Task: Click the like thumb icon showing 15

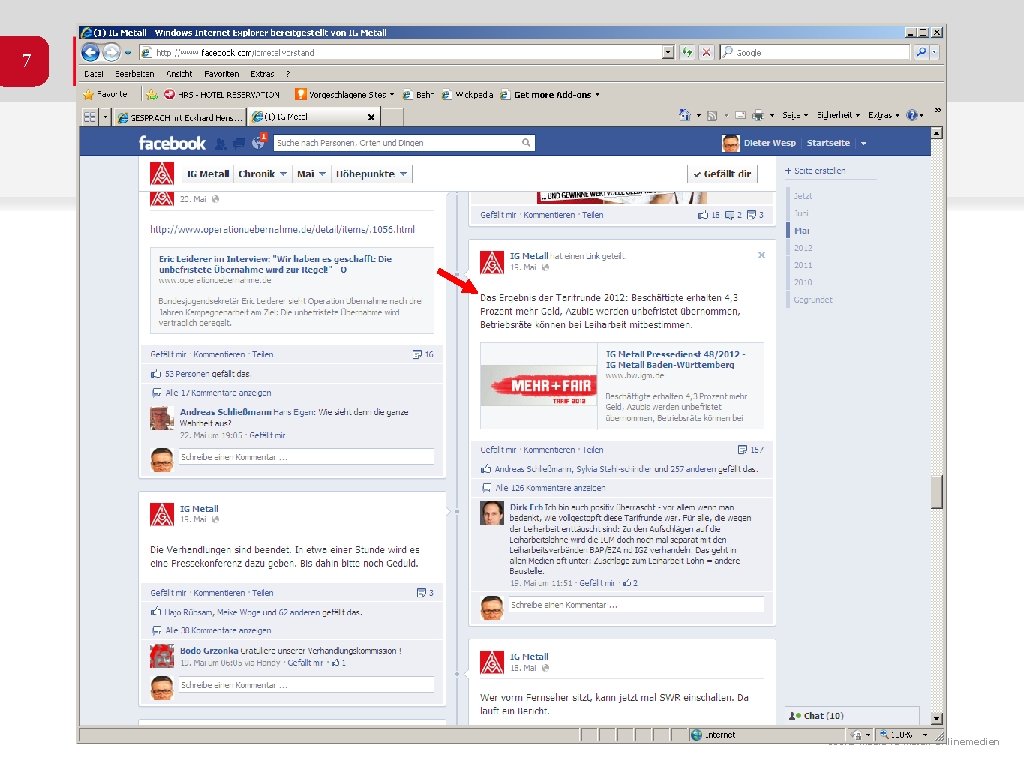Action: [703, 214]
